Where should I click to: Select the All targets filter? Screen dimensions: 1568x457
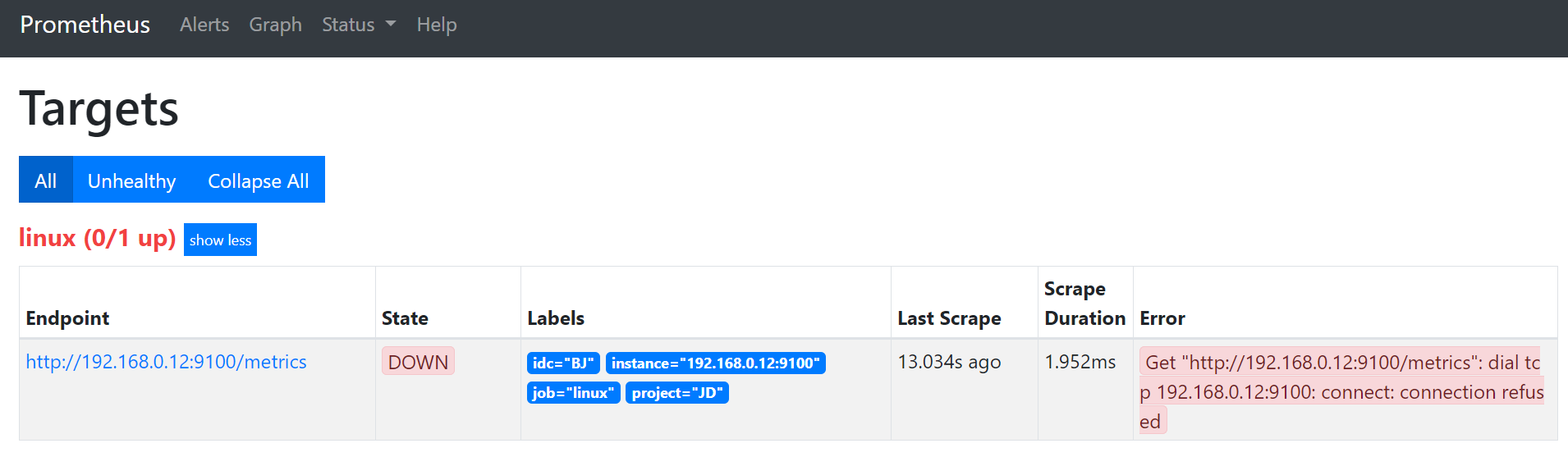tap(46, 180)
